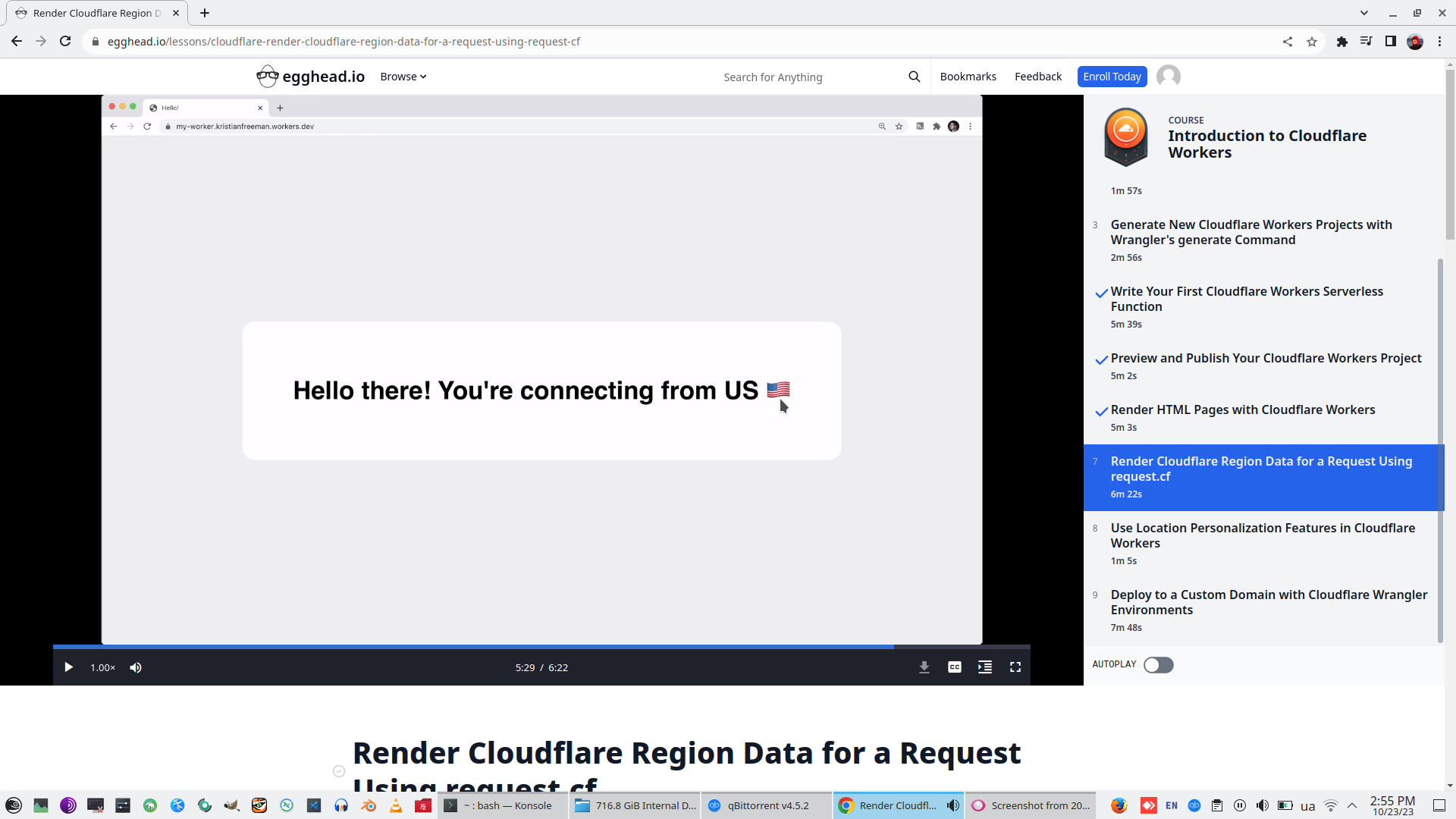
Task: Toggle the lesson list sidebar icon
Action: click(985, 667)
